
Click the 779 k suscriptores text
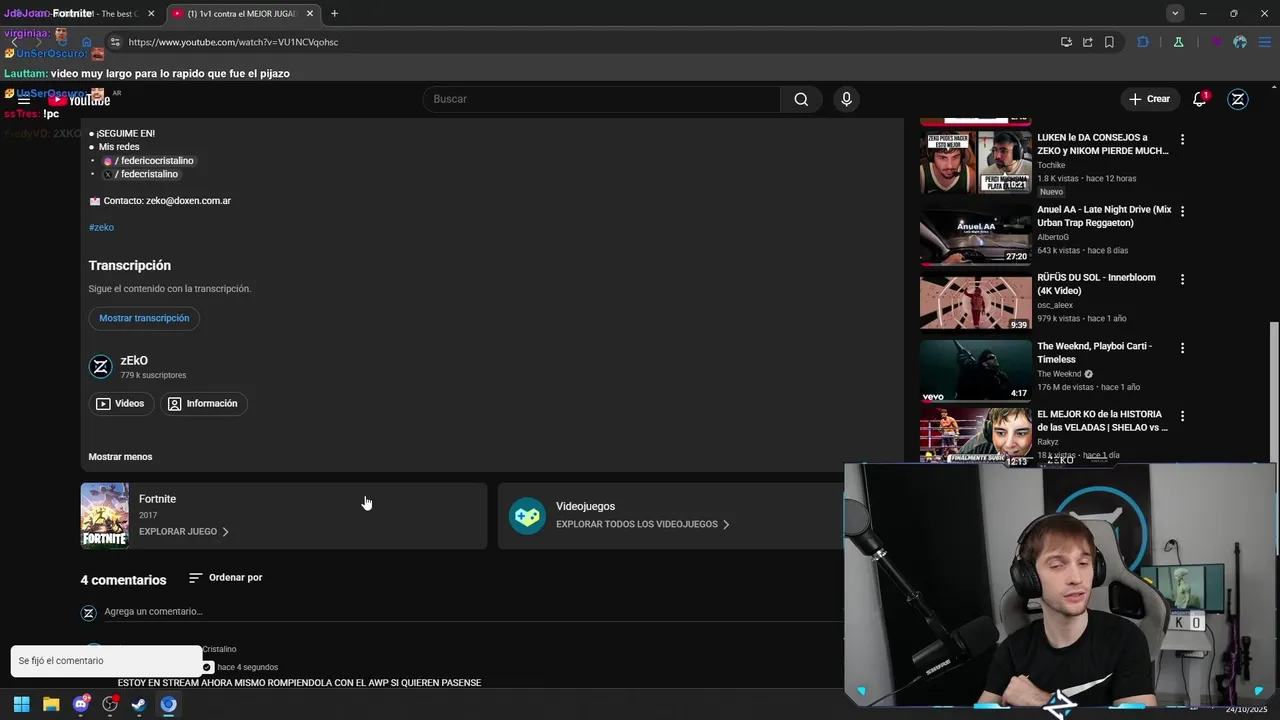tap(153, 376)
